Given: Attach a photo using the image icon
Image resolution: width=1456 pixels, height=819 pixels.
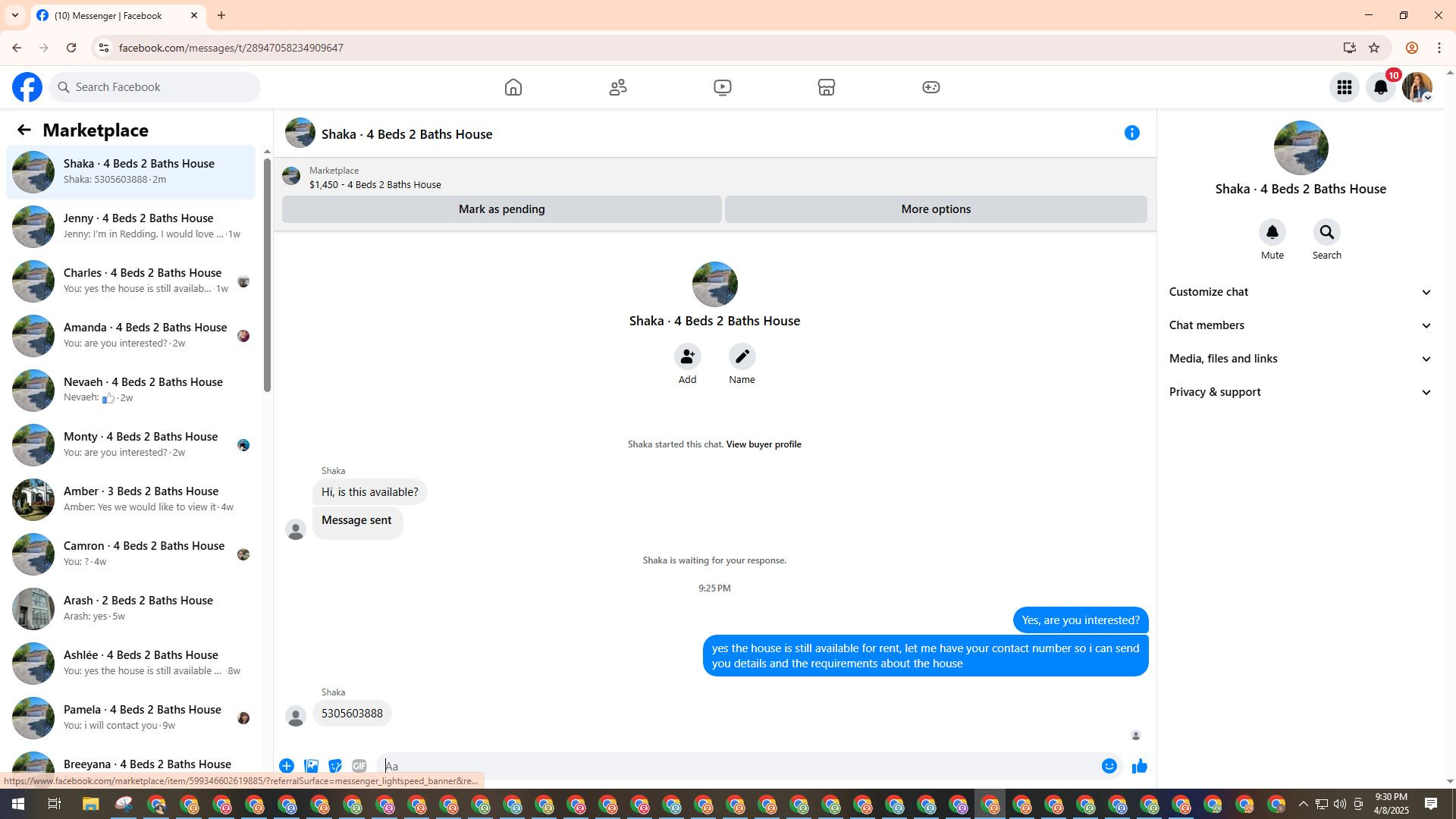Looking at the screenshot, I should [x=311, y=766].
